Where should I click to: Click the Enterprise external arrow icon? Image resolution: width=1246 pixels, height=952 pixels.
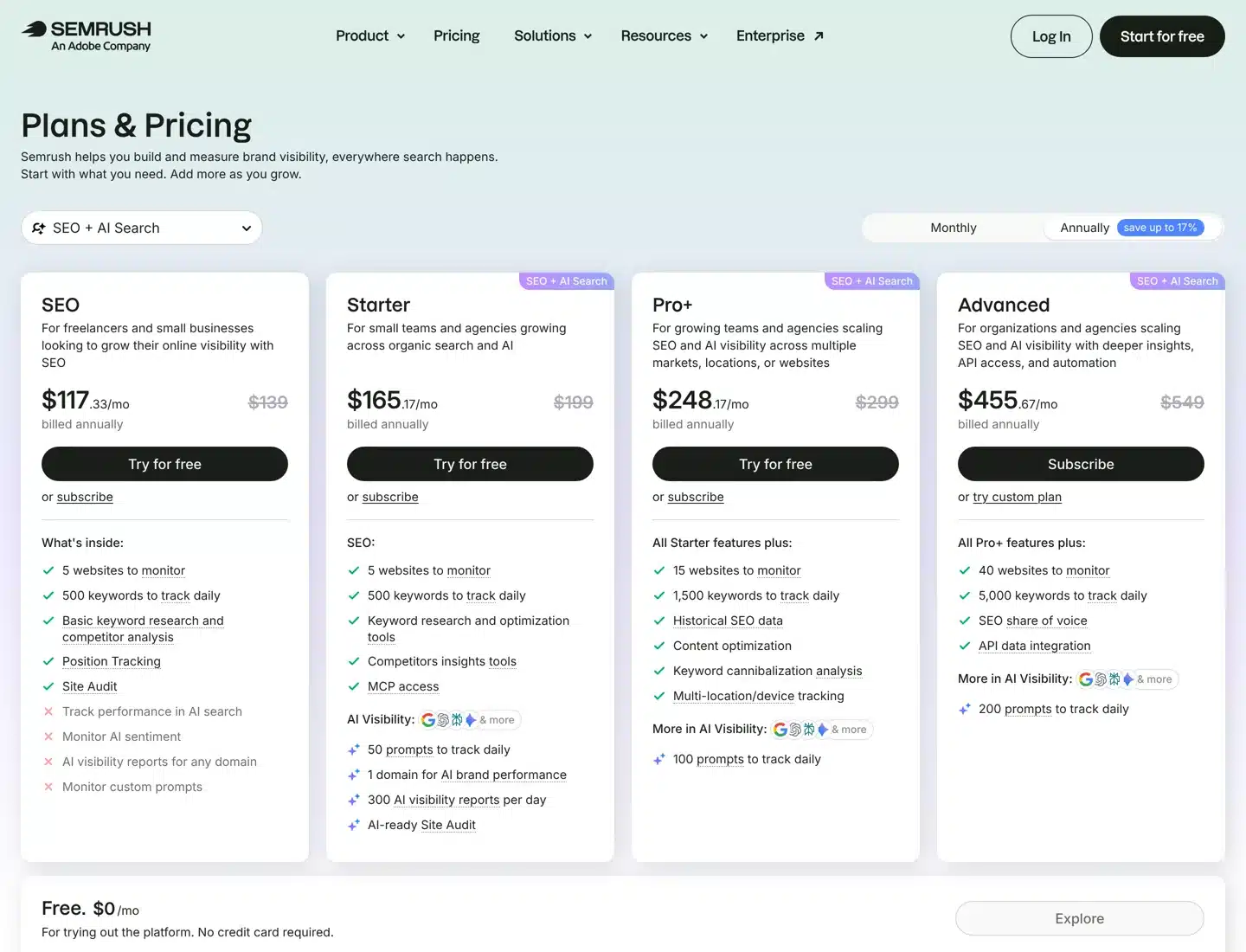[819, 36]
